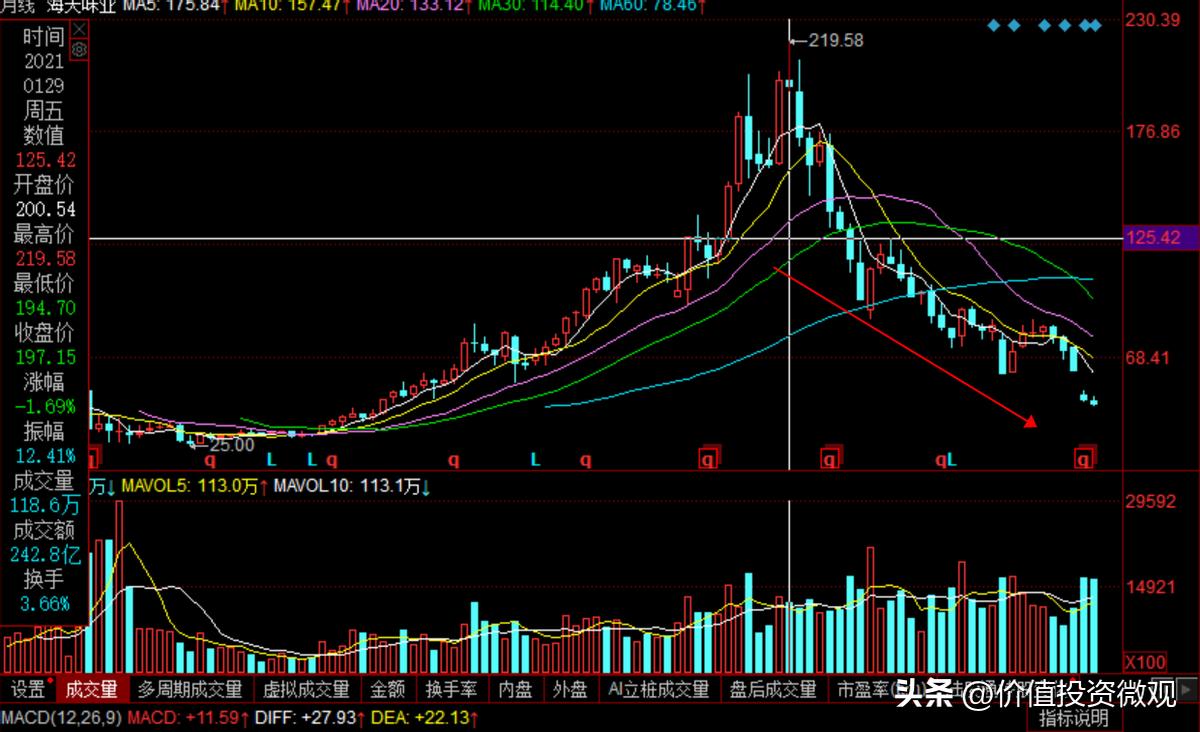Image resolution: width=1200 pixels, height=732 pixels.
Task: Switch to 盘后成交量 tab
Action: tap(773, 689)
